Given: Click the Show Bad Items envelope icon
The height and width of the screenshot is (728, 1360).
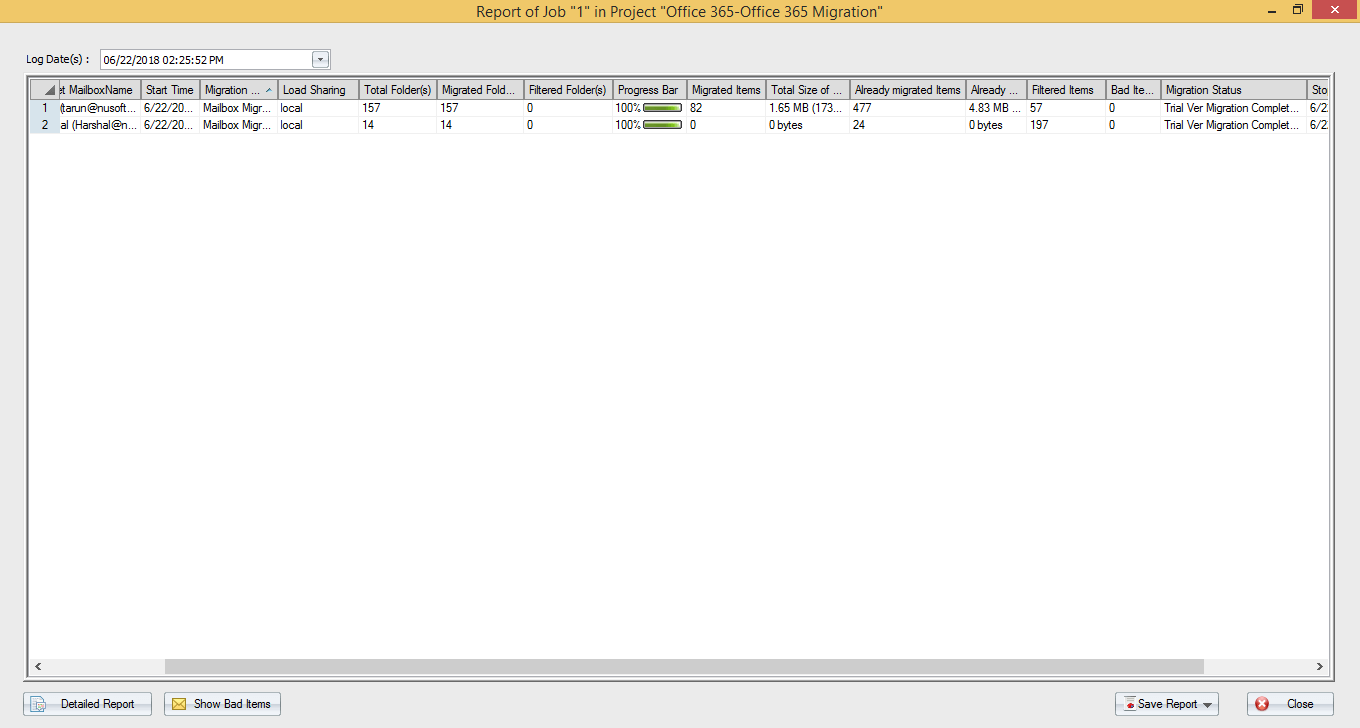Looking at the screenshot, I should pos(179,704).
